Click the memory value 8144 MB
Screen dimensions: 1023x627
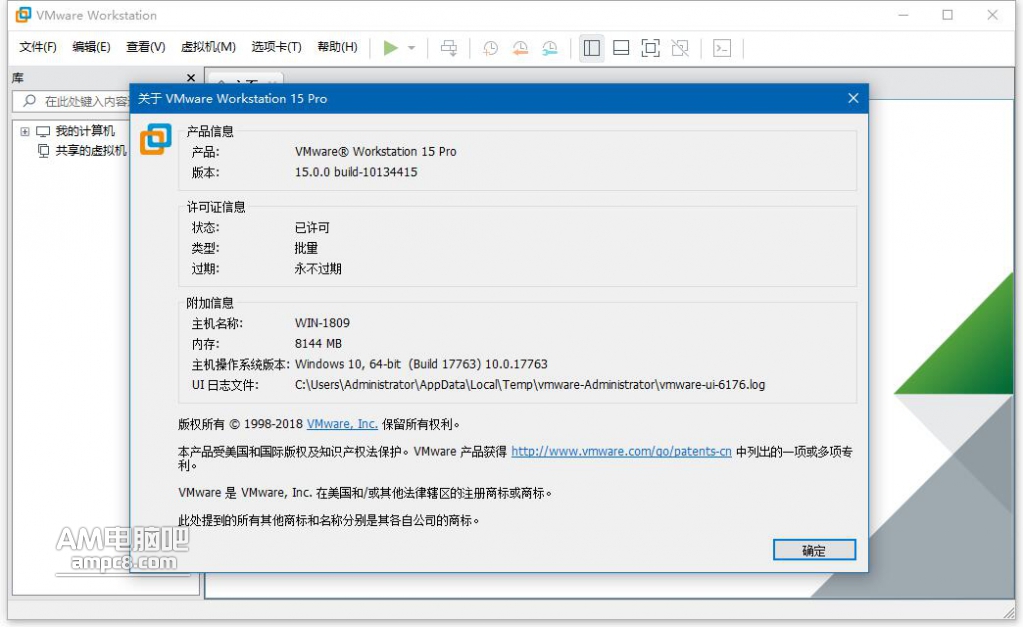point(318,344)
